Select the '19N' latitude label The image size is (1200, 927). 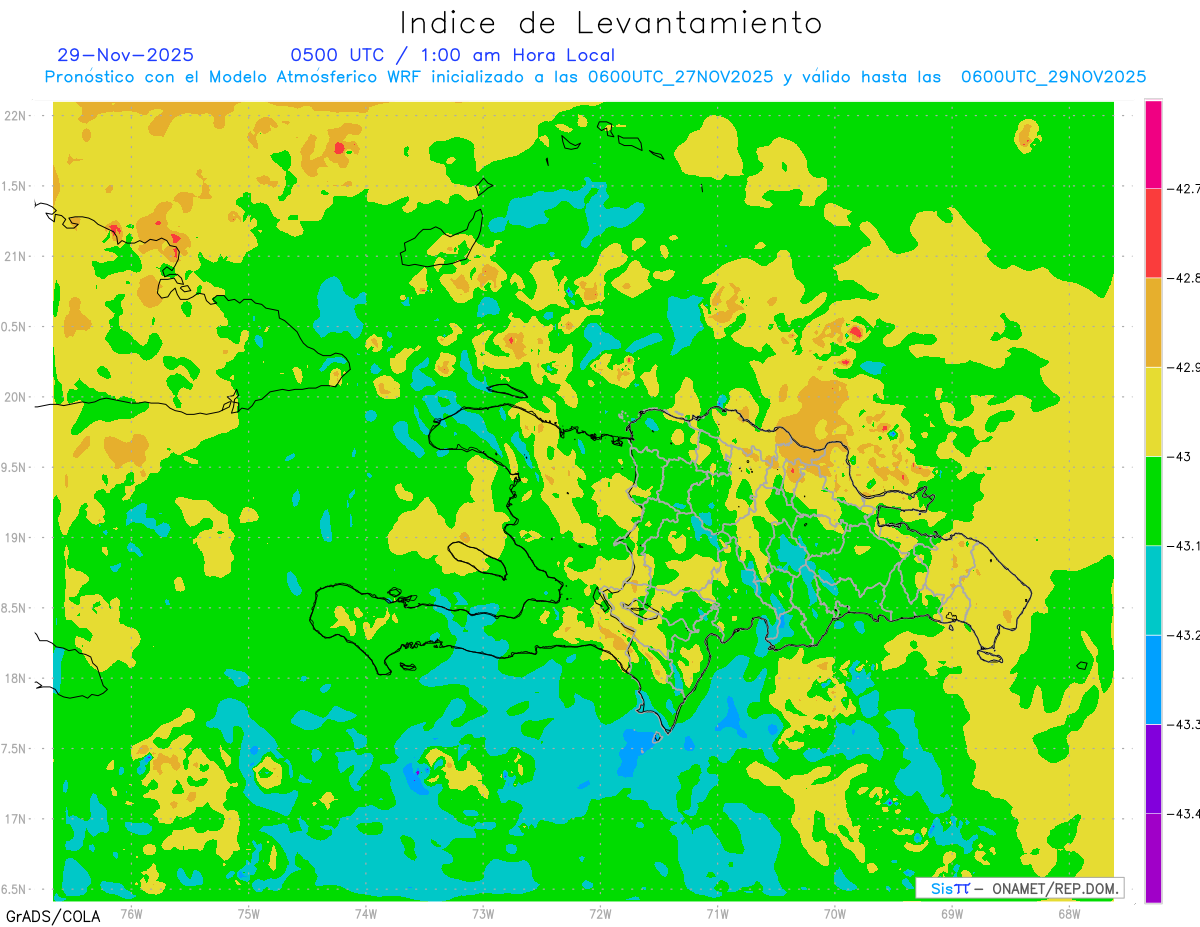16,537
